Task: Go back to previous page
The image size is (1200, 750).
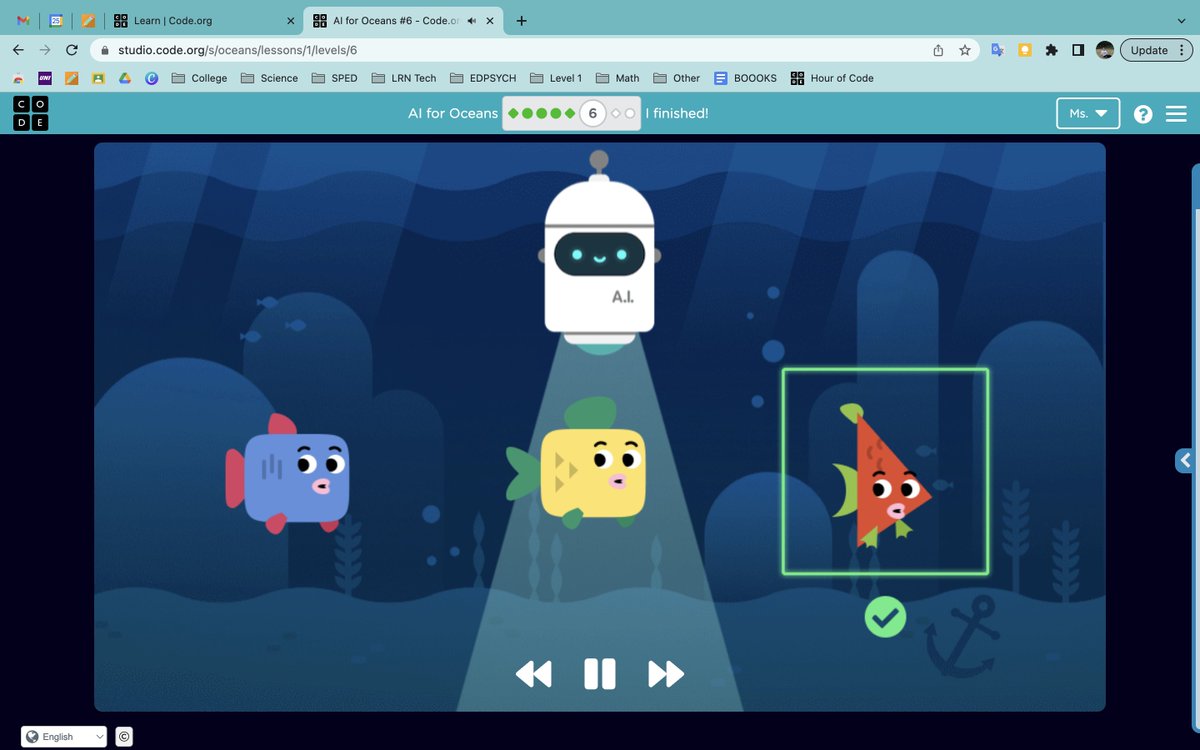Action: [18, 50]
